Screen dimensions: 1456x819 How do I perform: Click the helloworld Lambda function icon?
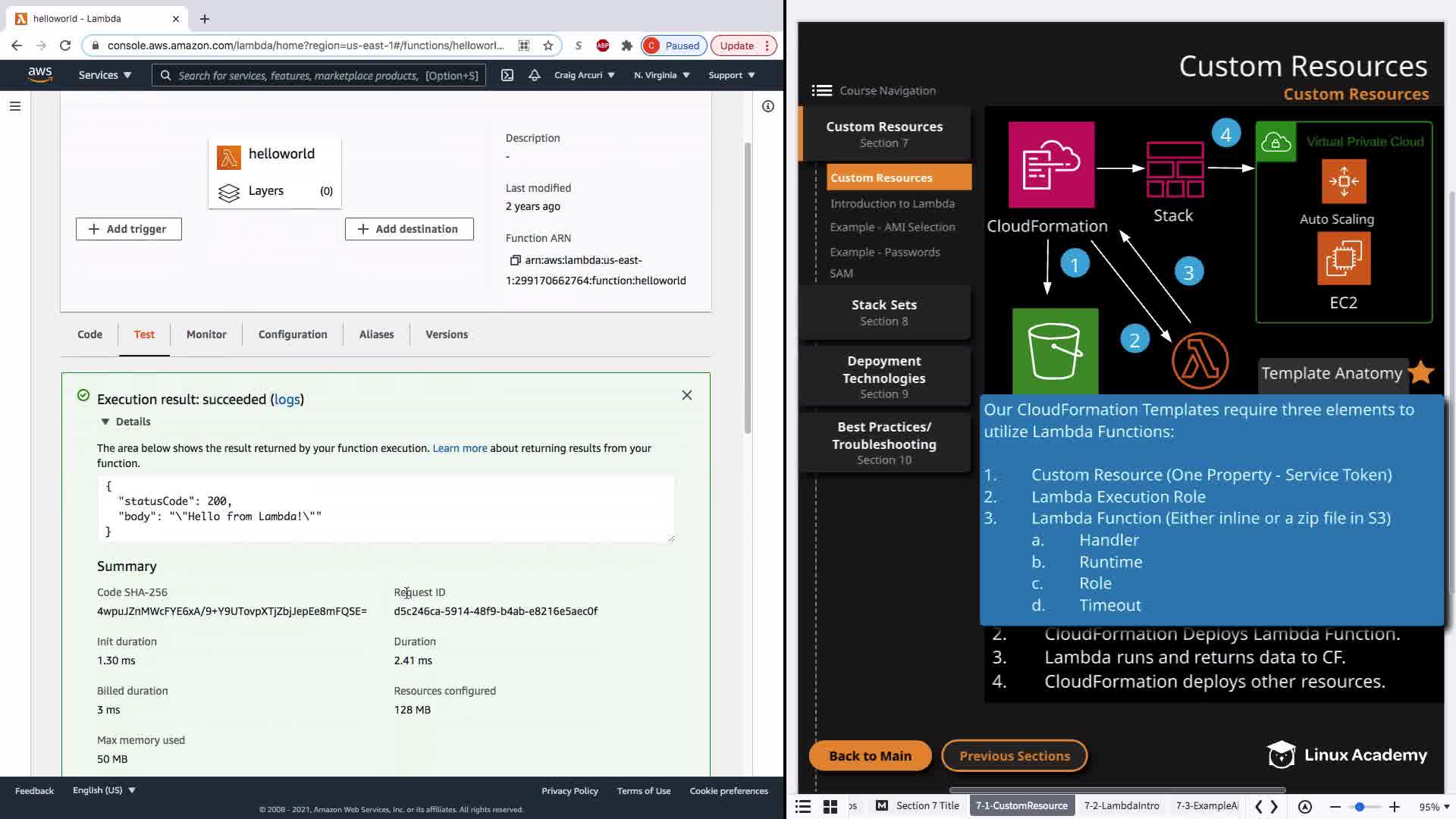click(228, 157)
